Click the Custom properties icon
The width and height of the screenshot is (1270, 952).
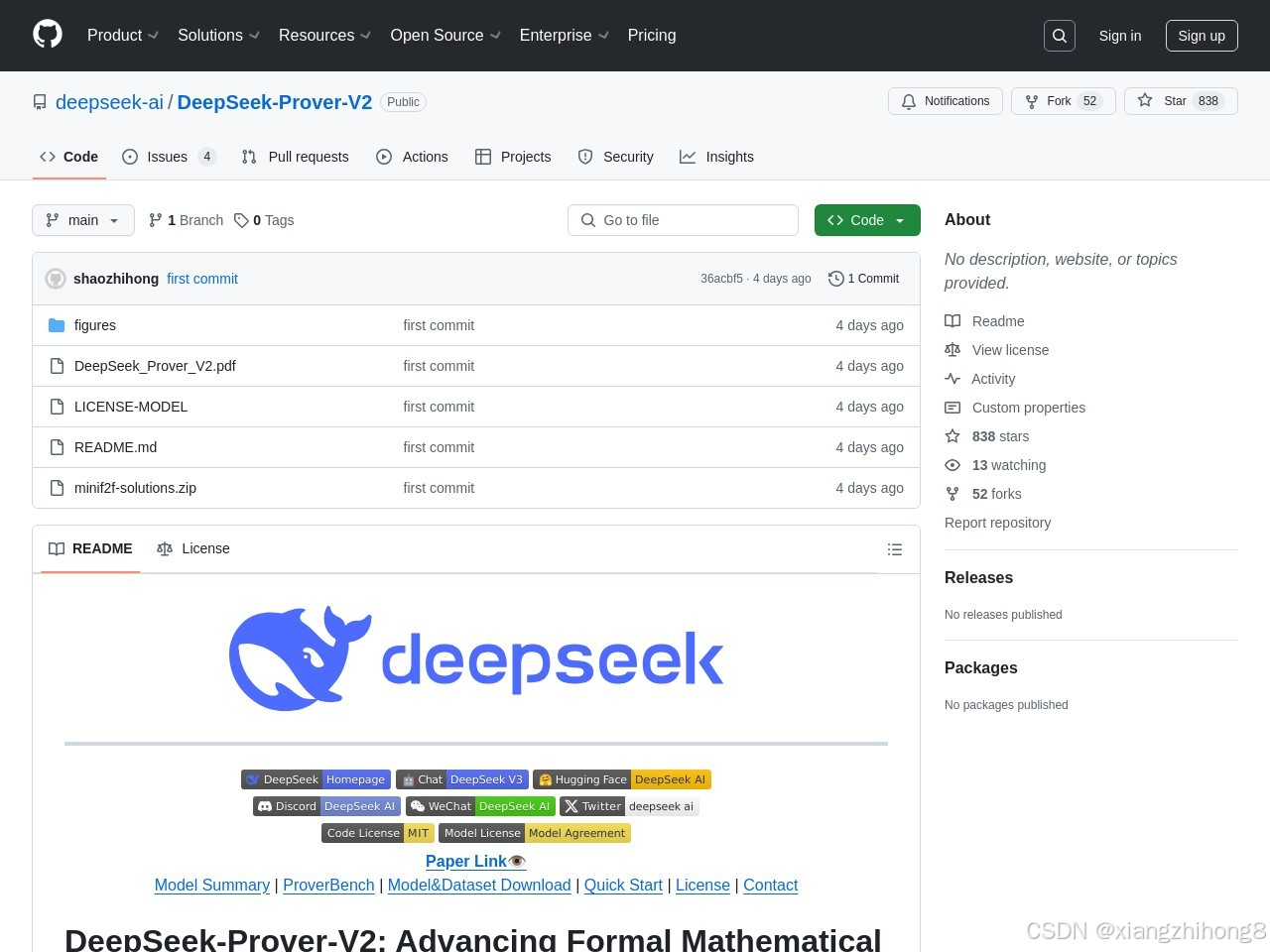tap(952, 408)
